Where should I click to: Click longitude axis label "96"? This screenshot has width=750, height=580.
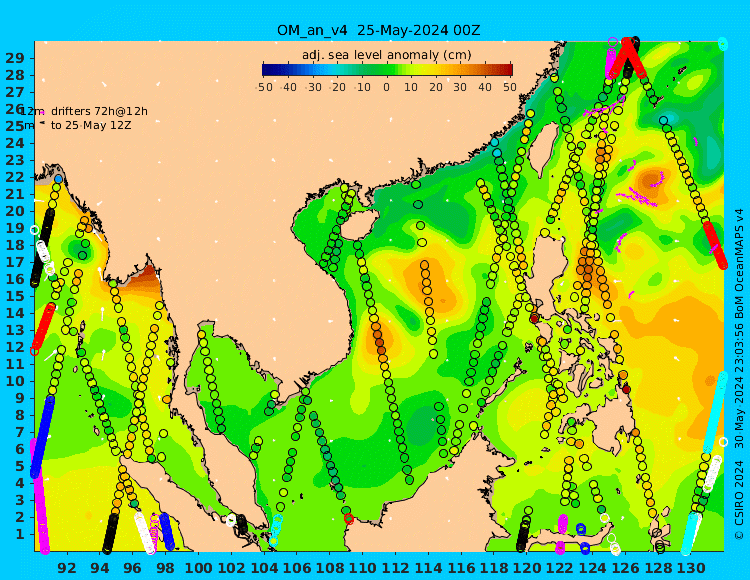[x=132, y=568]
